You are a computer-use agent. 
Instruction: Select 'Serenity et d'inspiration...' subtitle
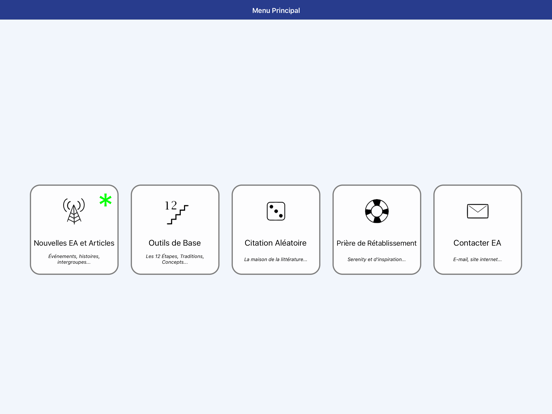coord(377,259)
